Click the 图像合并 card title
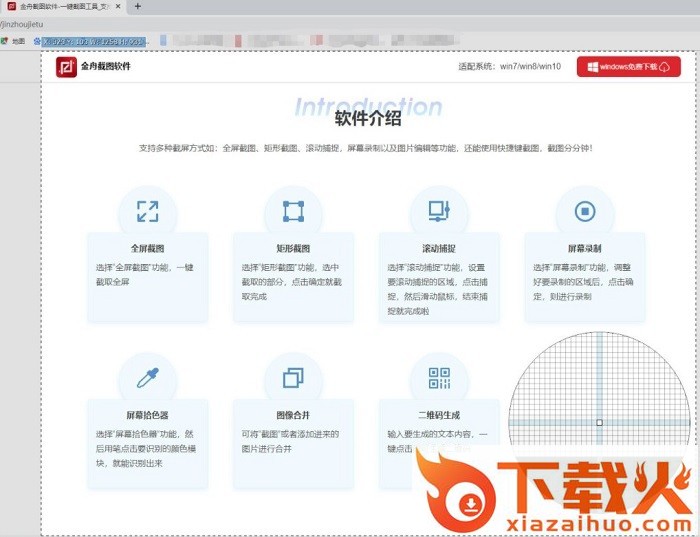This screenshot has height=537, width=700. (x=293, y=415)
